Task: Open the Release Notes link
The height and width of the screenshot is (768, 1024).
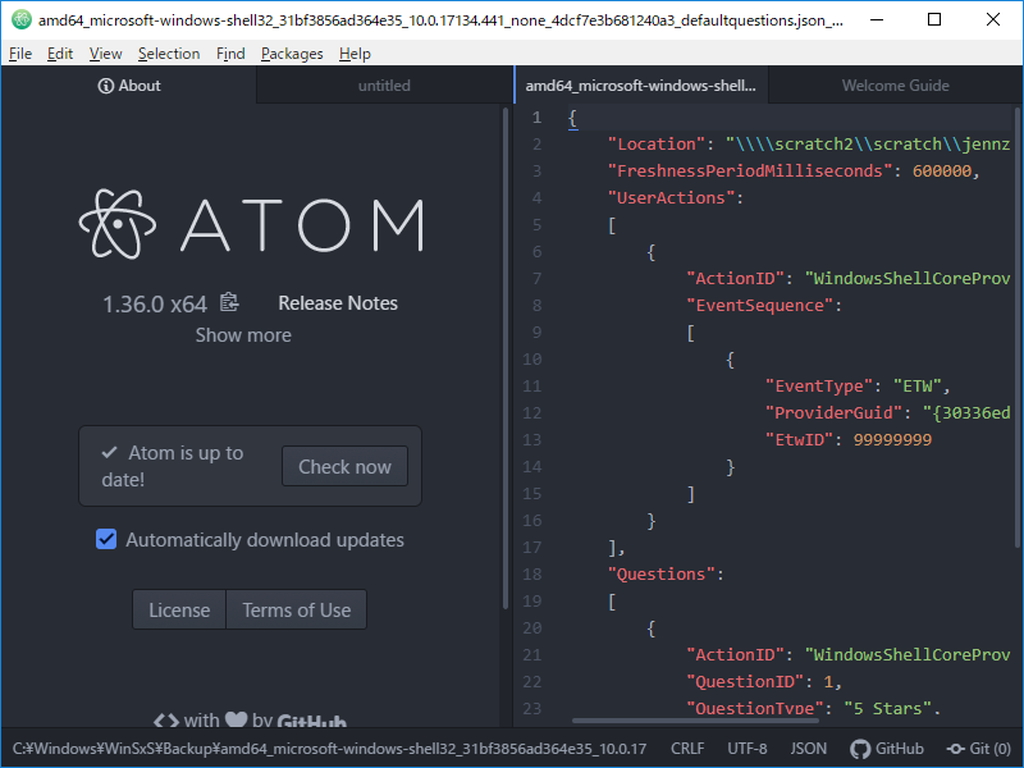Action: pyautogui.click(x=337, y=302)
